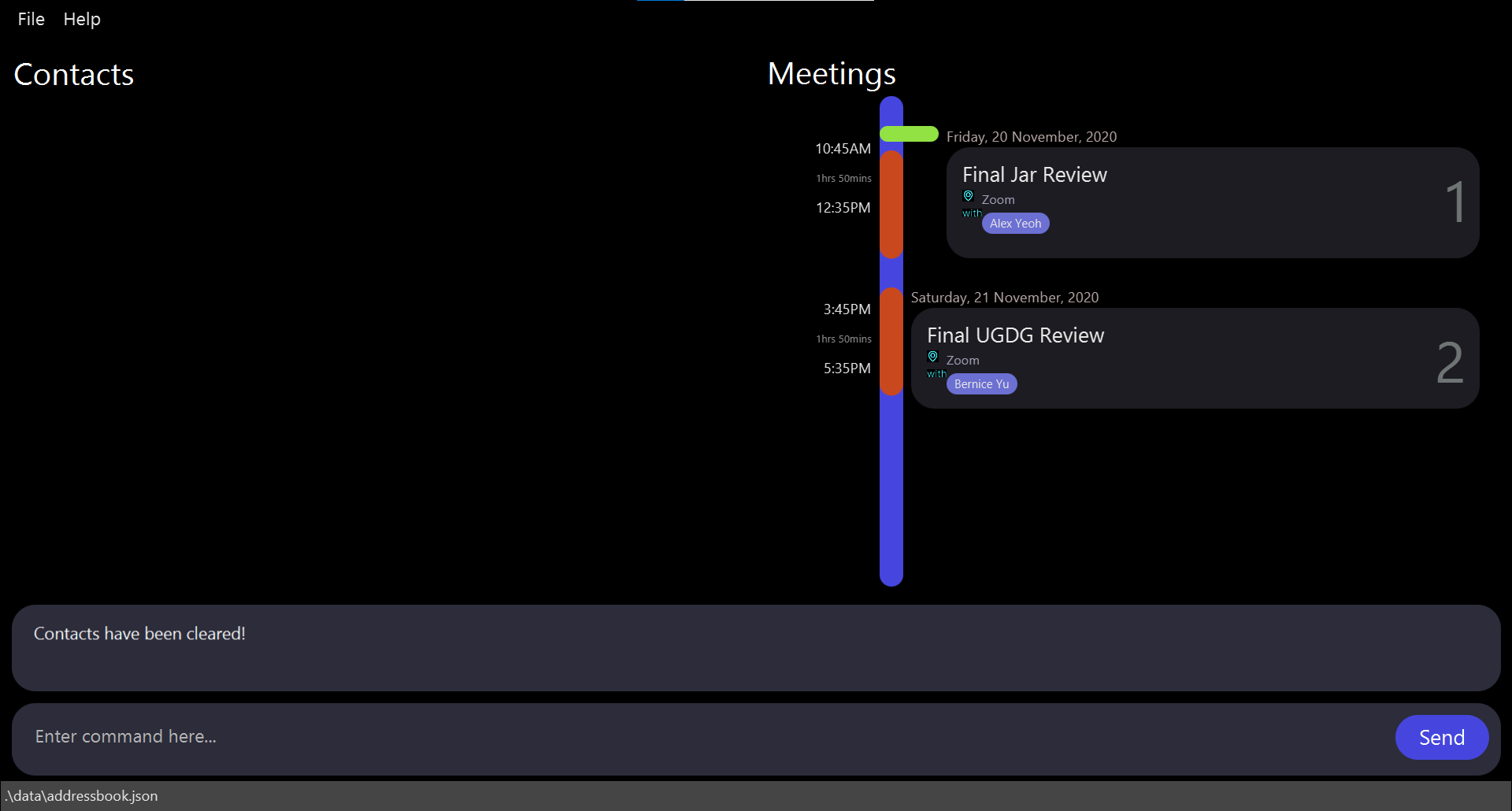Open the Help menu
This screenshot has height=811, width=1512.
tap(82, 19)
